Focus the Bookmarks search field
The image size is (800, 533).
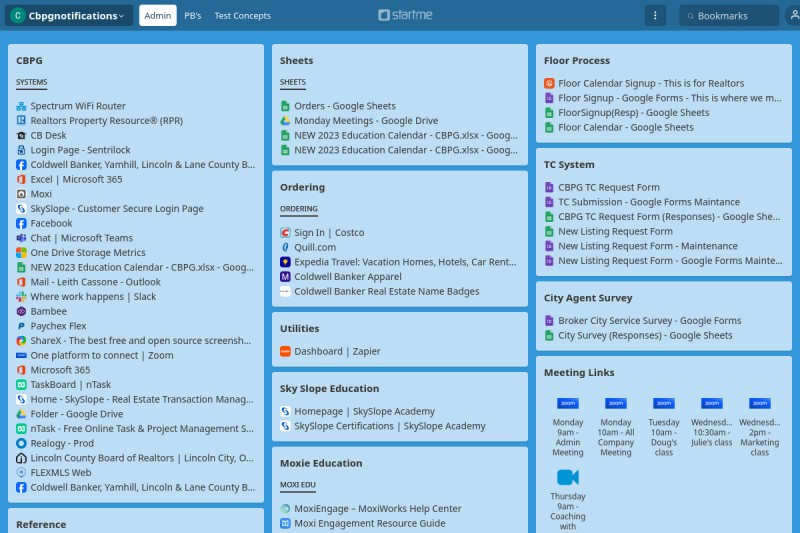click(729, 16)
